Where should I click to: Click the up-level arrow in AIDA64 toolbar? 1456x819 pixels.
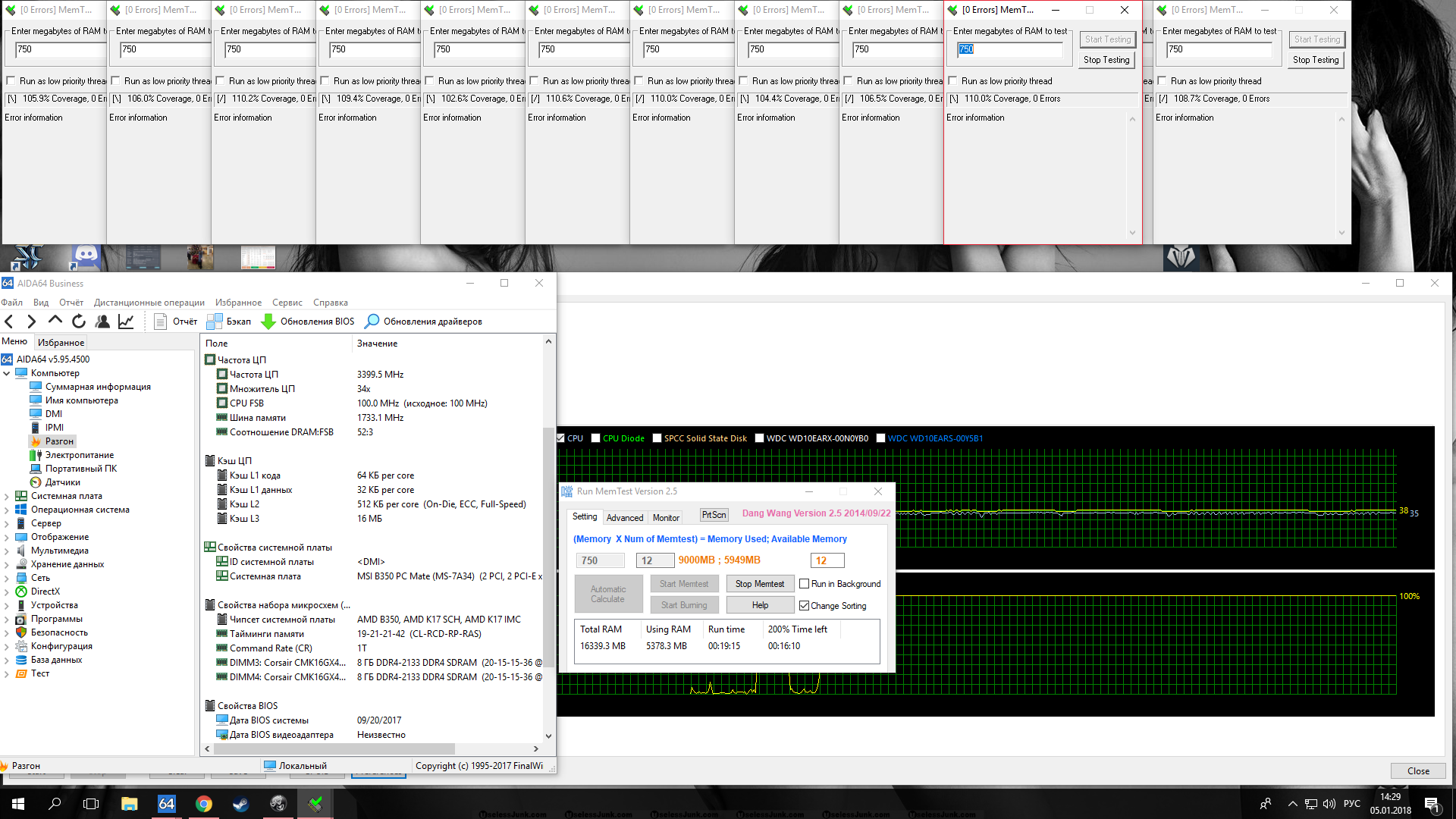point(55,321)
